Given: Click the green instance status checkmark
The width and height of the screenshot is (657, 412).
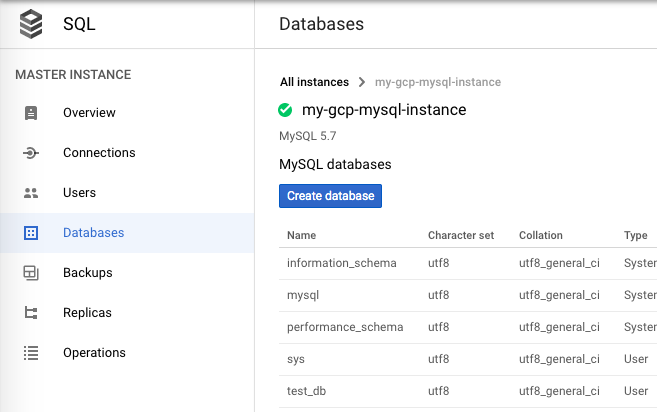Looking at the screenshot, I should pyautogui.click(x=285, y=110).
